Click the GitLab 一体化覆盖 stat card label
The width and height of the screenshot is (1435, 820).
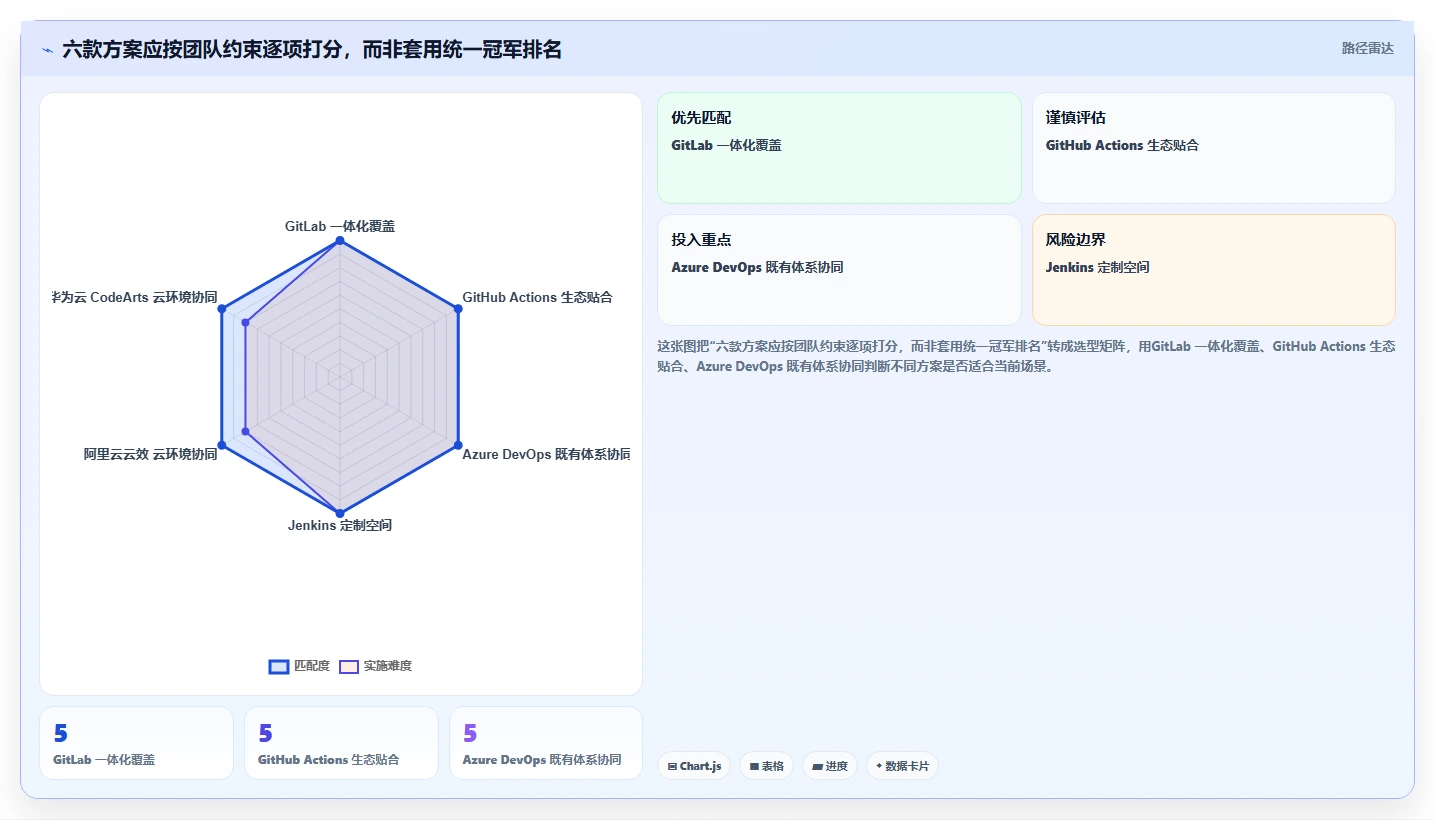[x=104, y=760]
